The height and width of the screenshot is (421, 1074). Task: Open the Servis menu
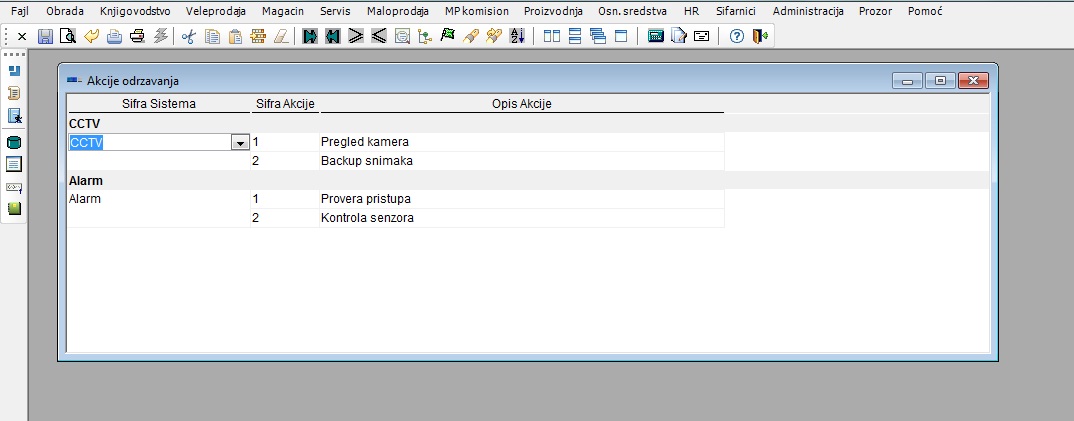335,11
